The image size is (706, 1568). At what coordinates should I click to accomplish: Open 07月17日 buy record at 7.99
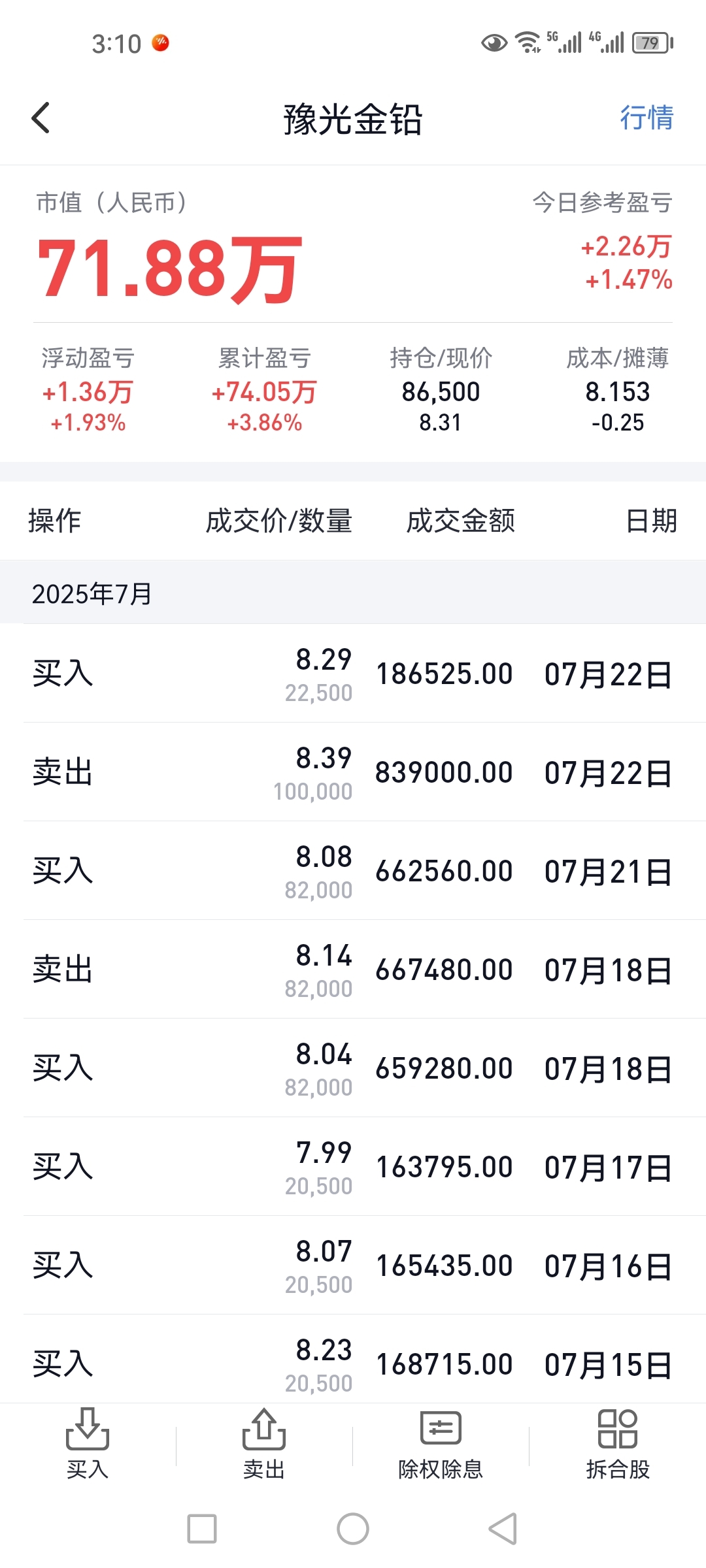coord(353,1167)
